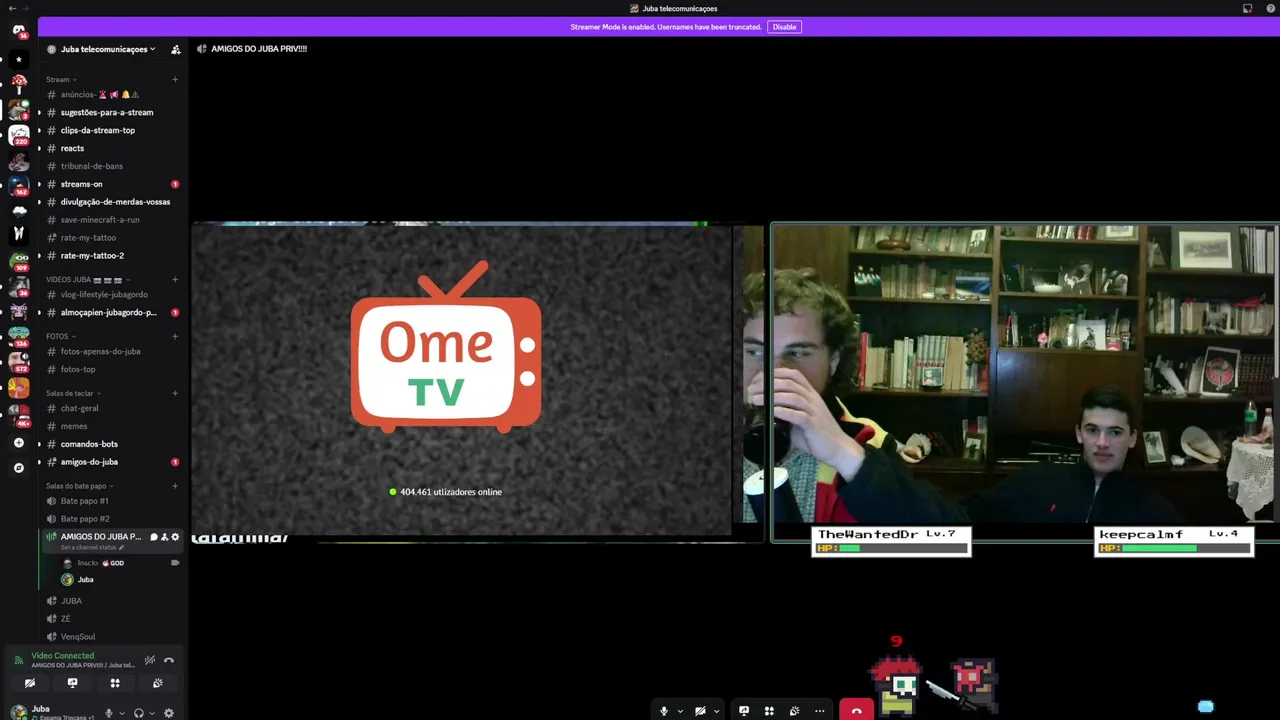The height and width of the screenshot is (720, 1280).
Task: Open server invite people icon
Action: pos(176,49)
